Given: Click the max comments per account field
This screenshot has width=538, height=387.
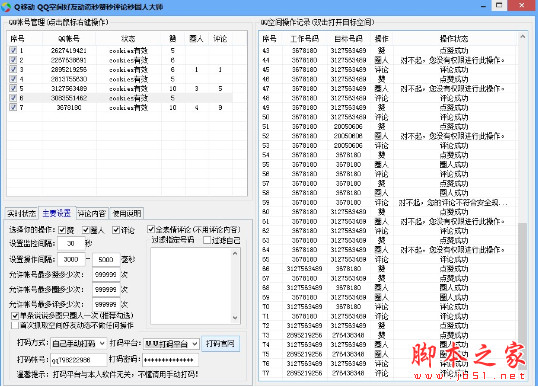Looking at the screenshot, I should [x=106, y=304].
